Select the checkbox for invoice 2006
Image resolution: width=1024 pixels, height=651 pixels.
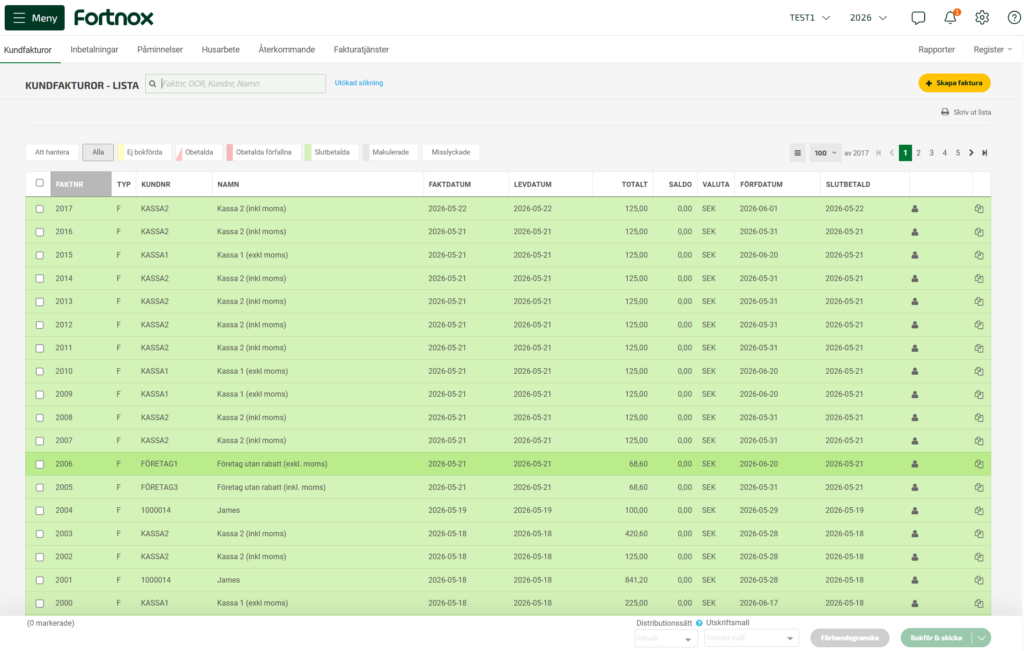coord(40,464)
